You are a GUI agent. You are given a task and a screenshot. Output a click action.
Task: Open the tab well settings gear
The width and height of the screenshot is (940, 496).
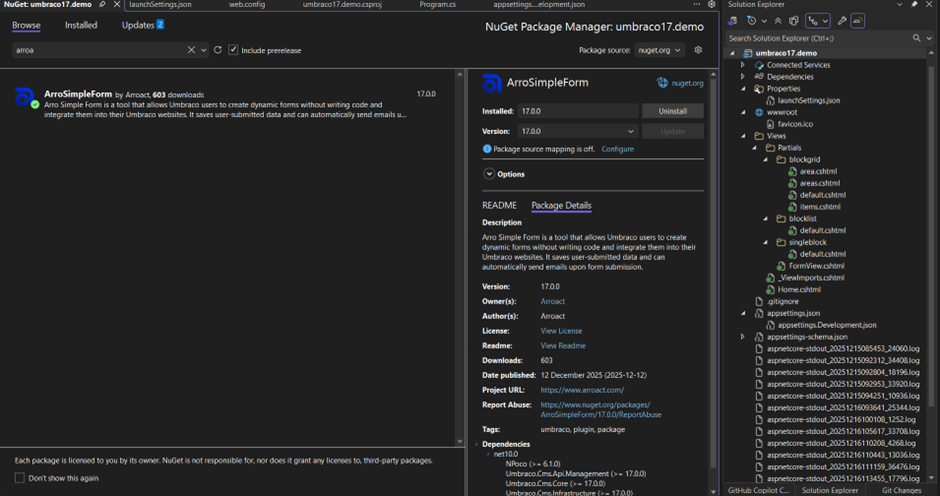pos(712,4)
